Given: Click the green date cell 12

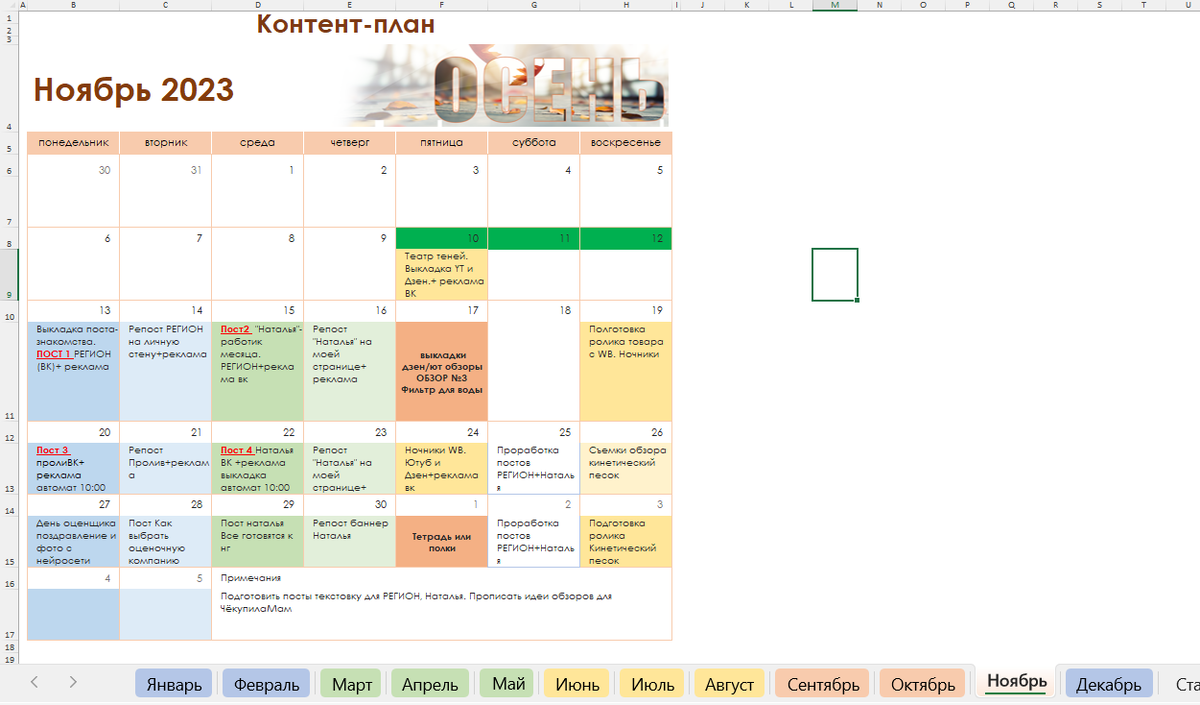Looking at the screenshot, I should point(626,239).
